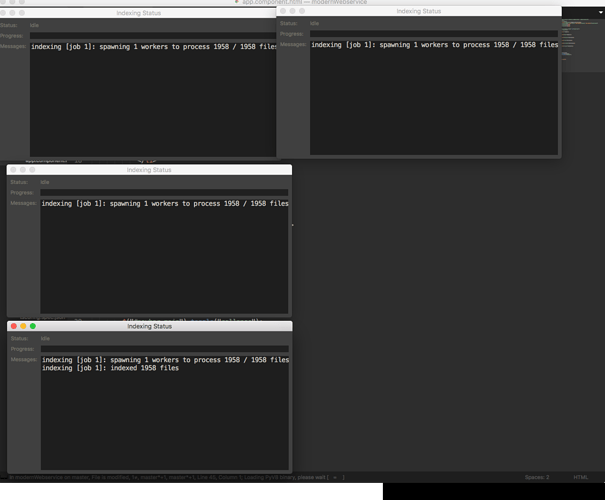Screen dimensions: 605x500
Task: Click messages area of middle-left Indexing window
Action: [x=164, y=260]
